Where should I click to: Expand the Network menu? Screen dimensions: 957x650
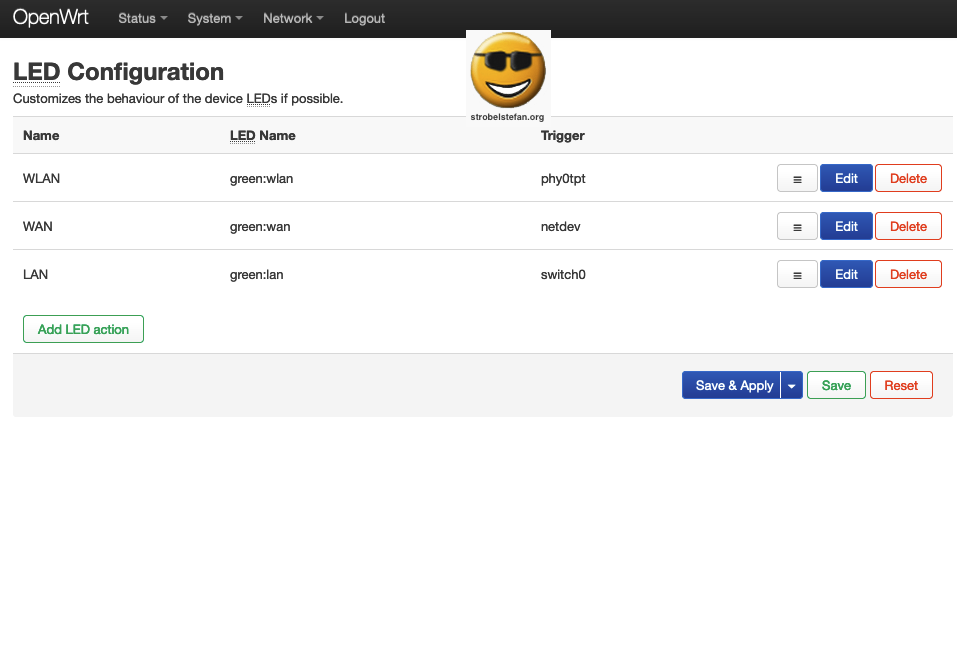(293, 18)
